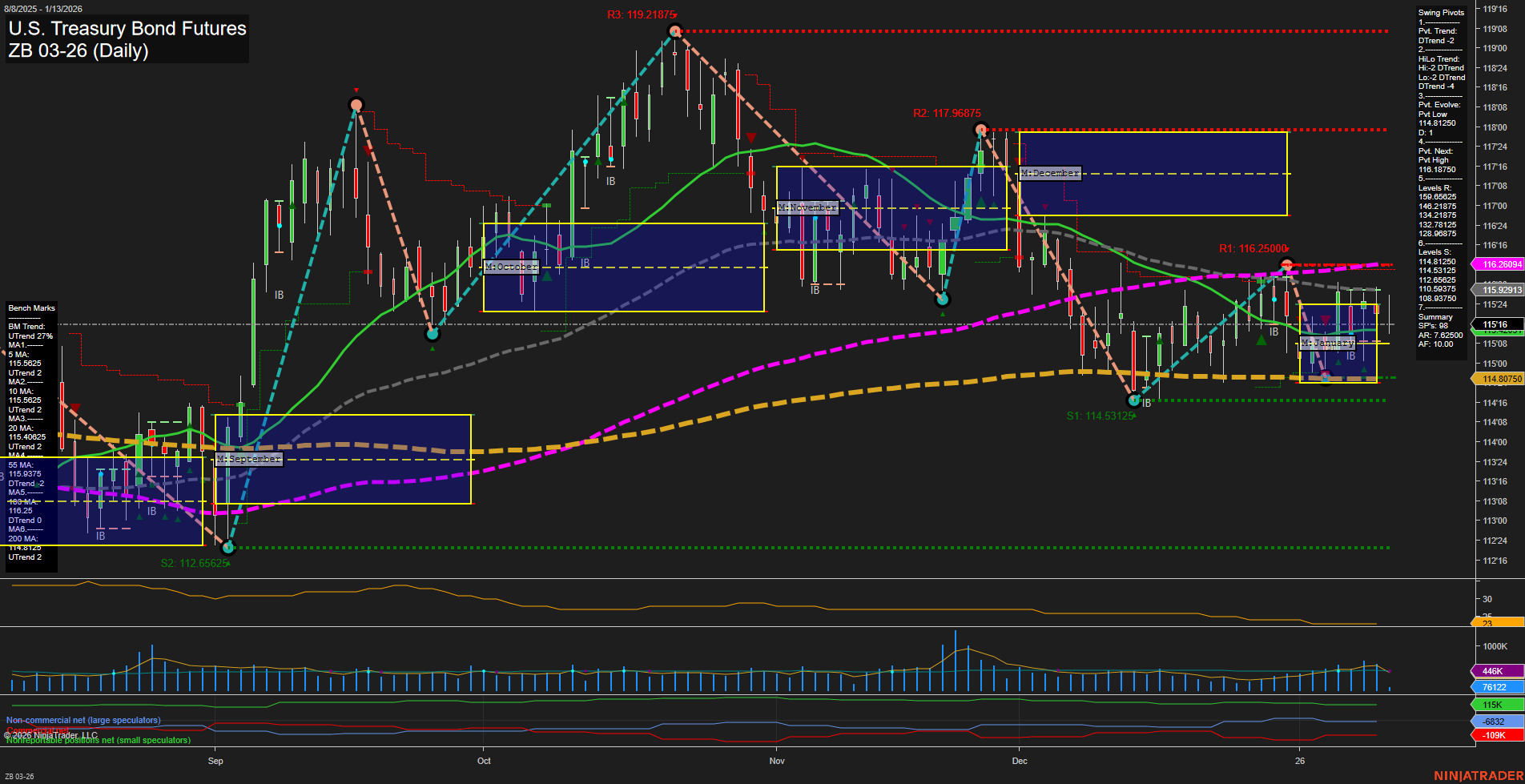Click the magenta 446K marker in volume panel
This screenshot has width=1525, height=784.
pos(1495,671)
